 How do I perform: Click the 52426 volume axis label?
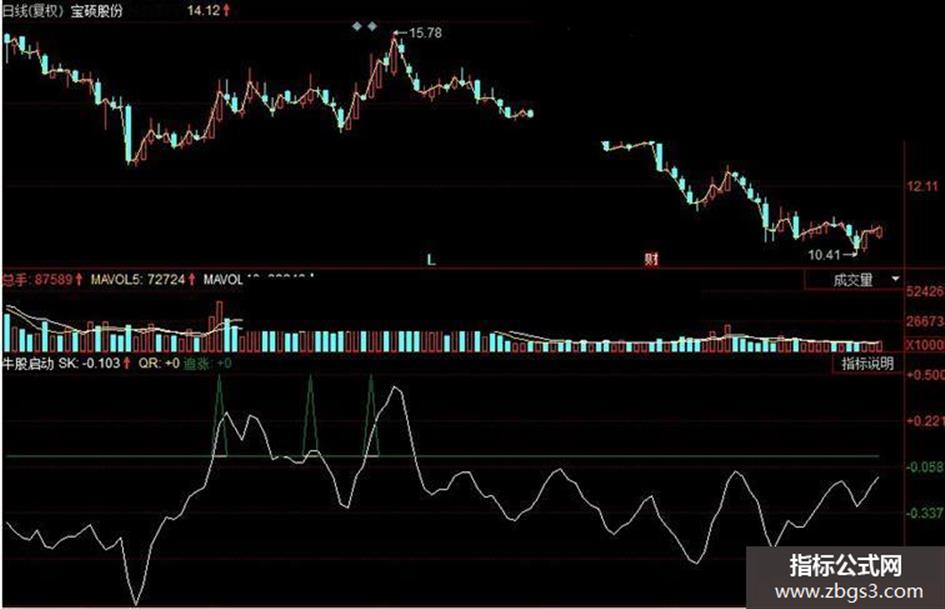click(x=925, y=291)
